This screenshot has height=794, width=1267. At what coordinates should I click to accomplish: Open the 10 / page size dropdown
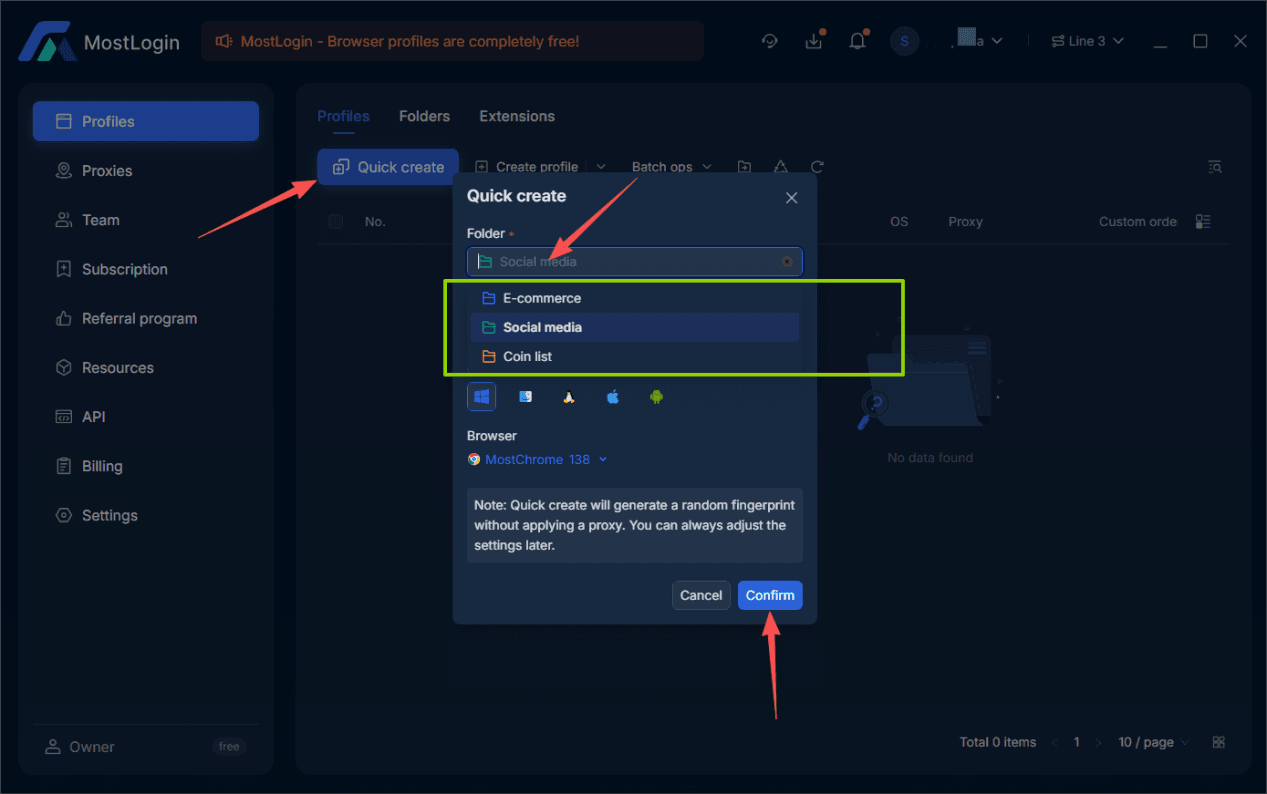pos(1154,743)
